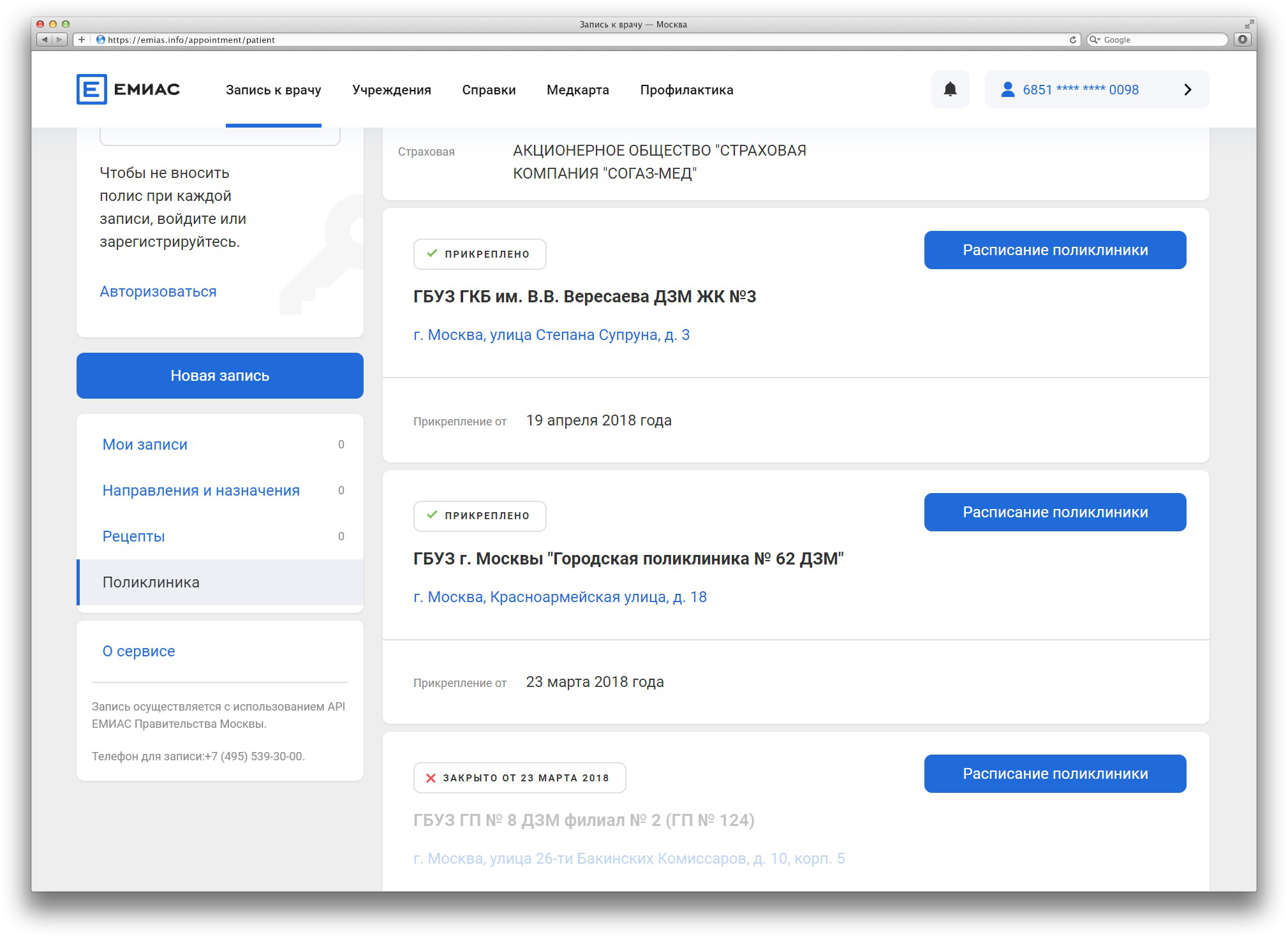Open the О сервисе link

point(138,651)
